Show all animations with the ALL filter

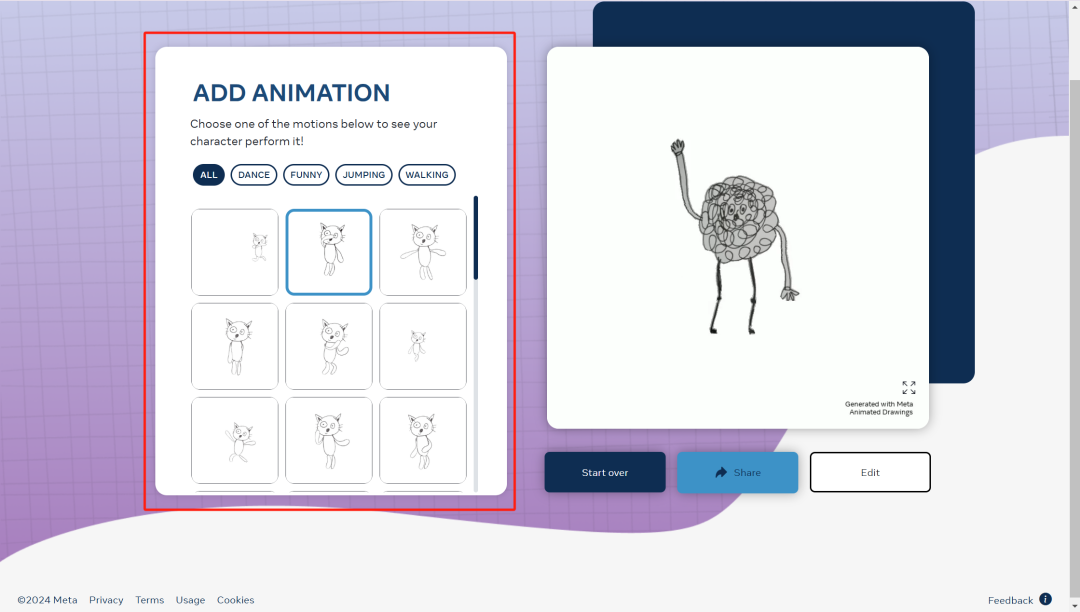(x=209, y=175)
